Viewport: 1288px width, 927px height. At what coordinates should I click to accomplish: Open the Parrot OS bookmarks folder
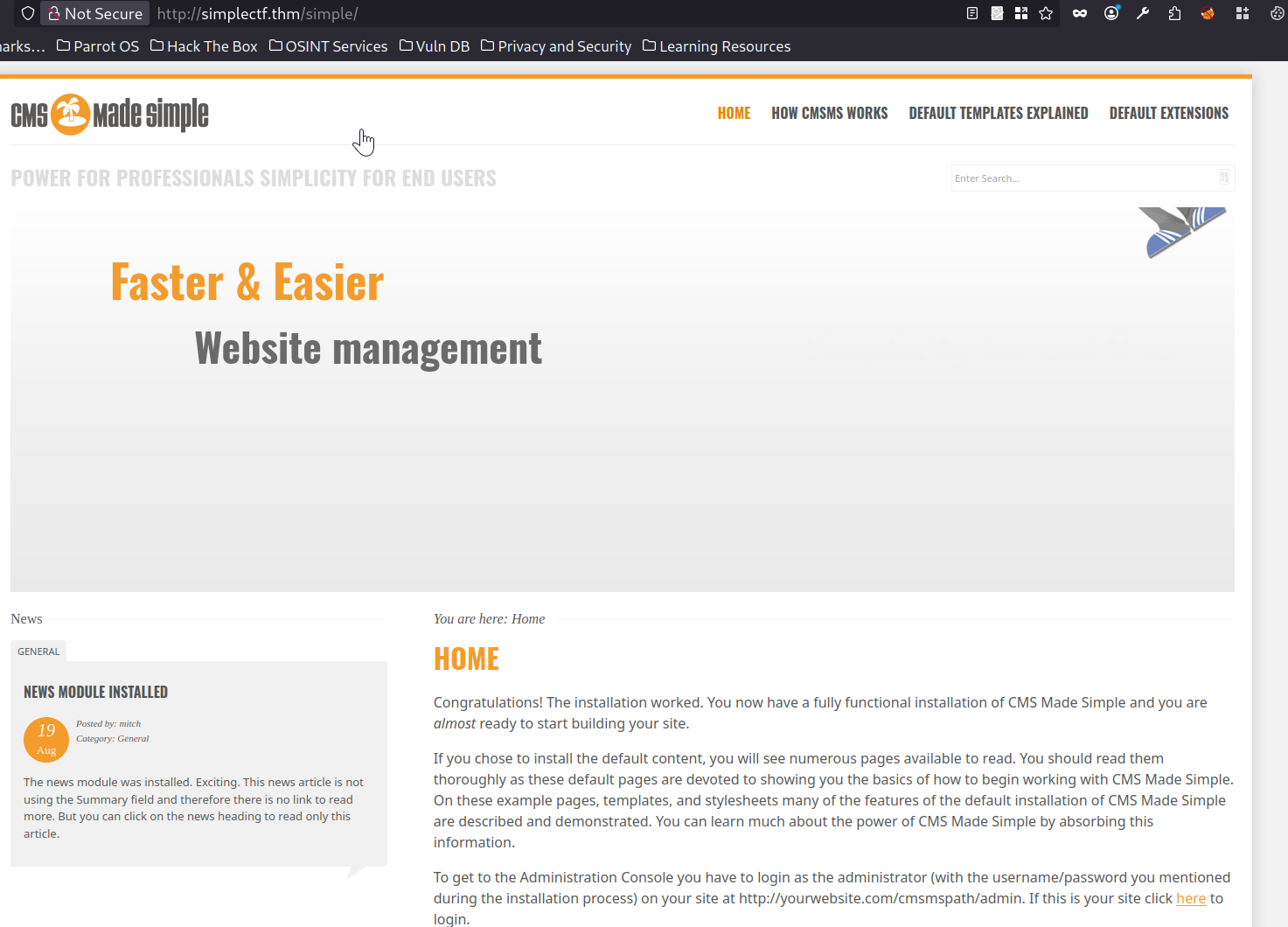[98, 46]
